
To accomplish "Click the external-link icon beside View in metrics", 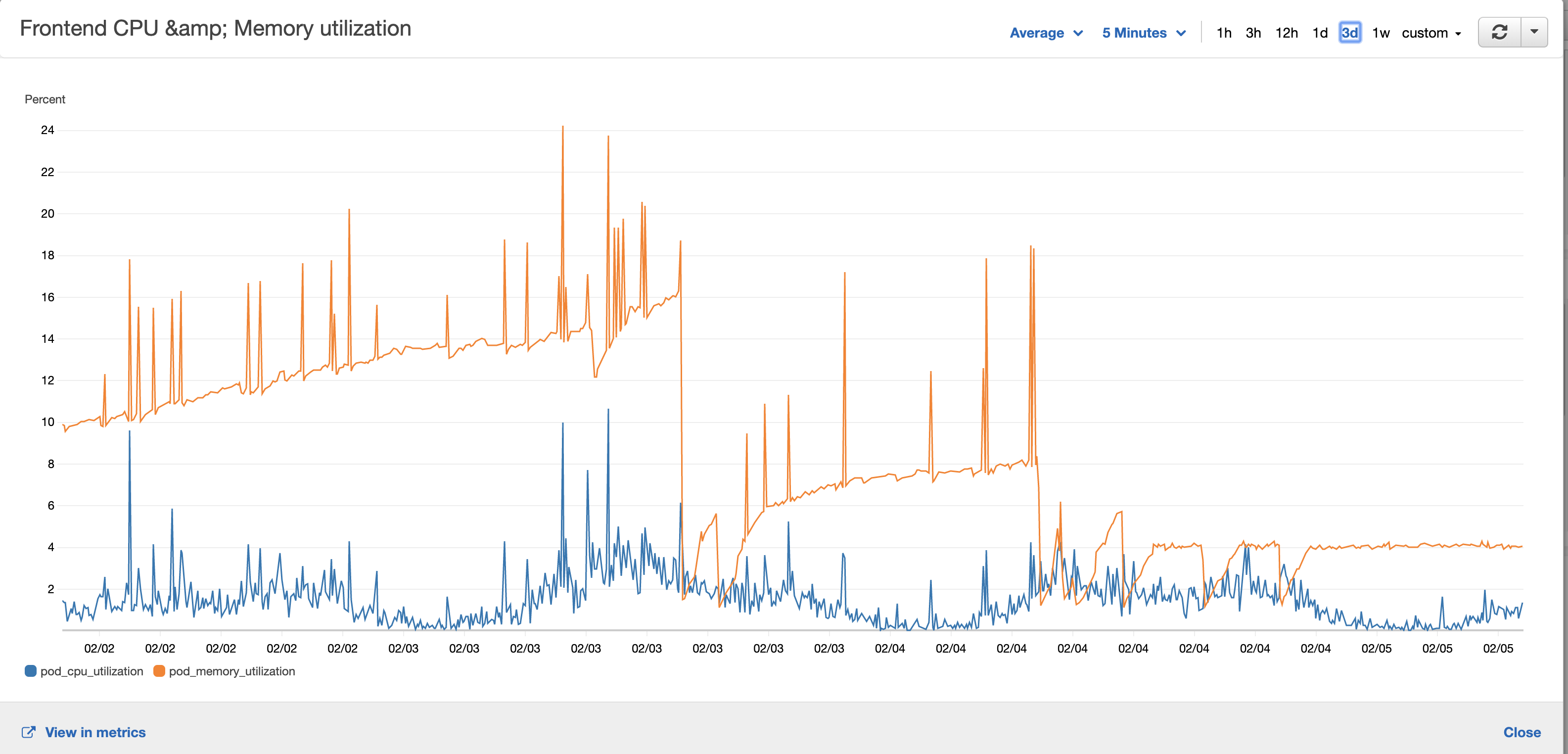I will (28, 732).
